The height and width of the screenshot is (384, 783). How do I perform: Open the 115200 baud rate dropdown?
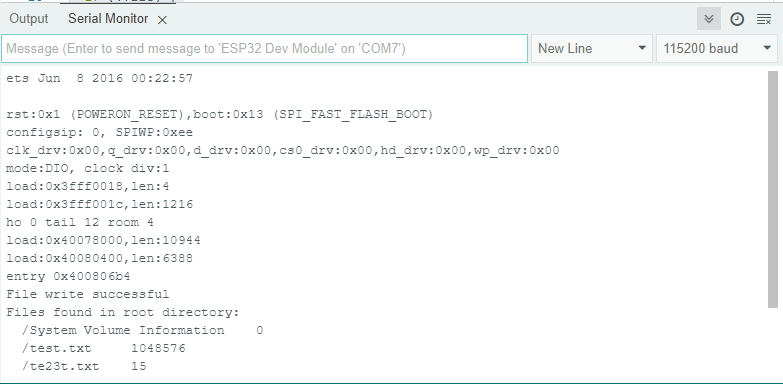(x=717, y=48)
